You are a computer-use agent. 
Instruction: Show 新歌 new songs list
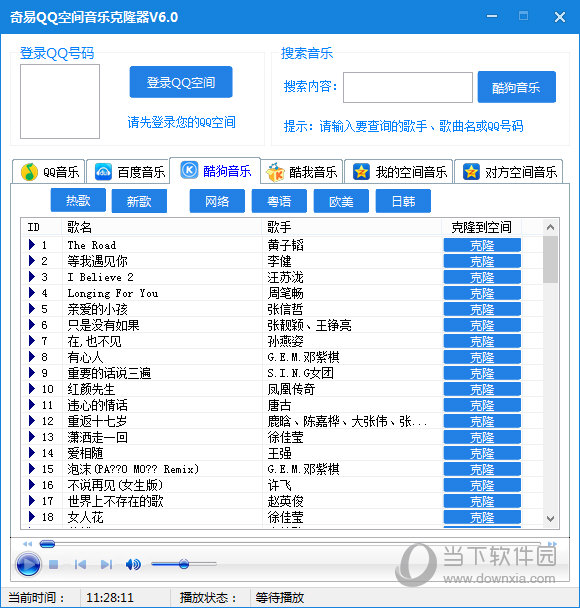(x=139, y=201)
